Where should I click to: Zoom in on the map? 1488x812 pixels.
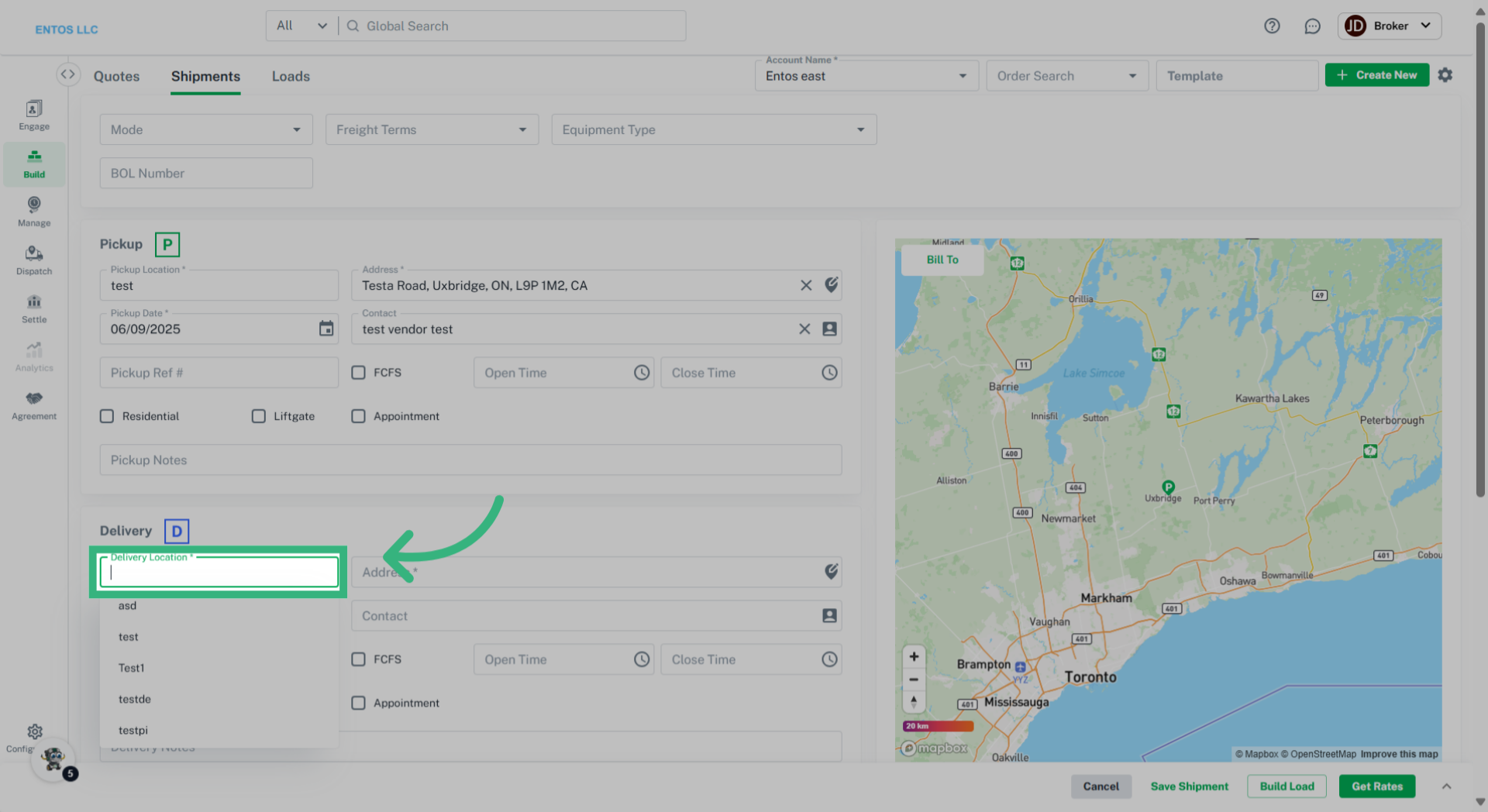914,657
